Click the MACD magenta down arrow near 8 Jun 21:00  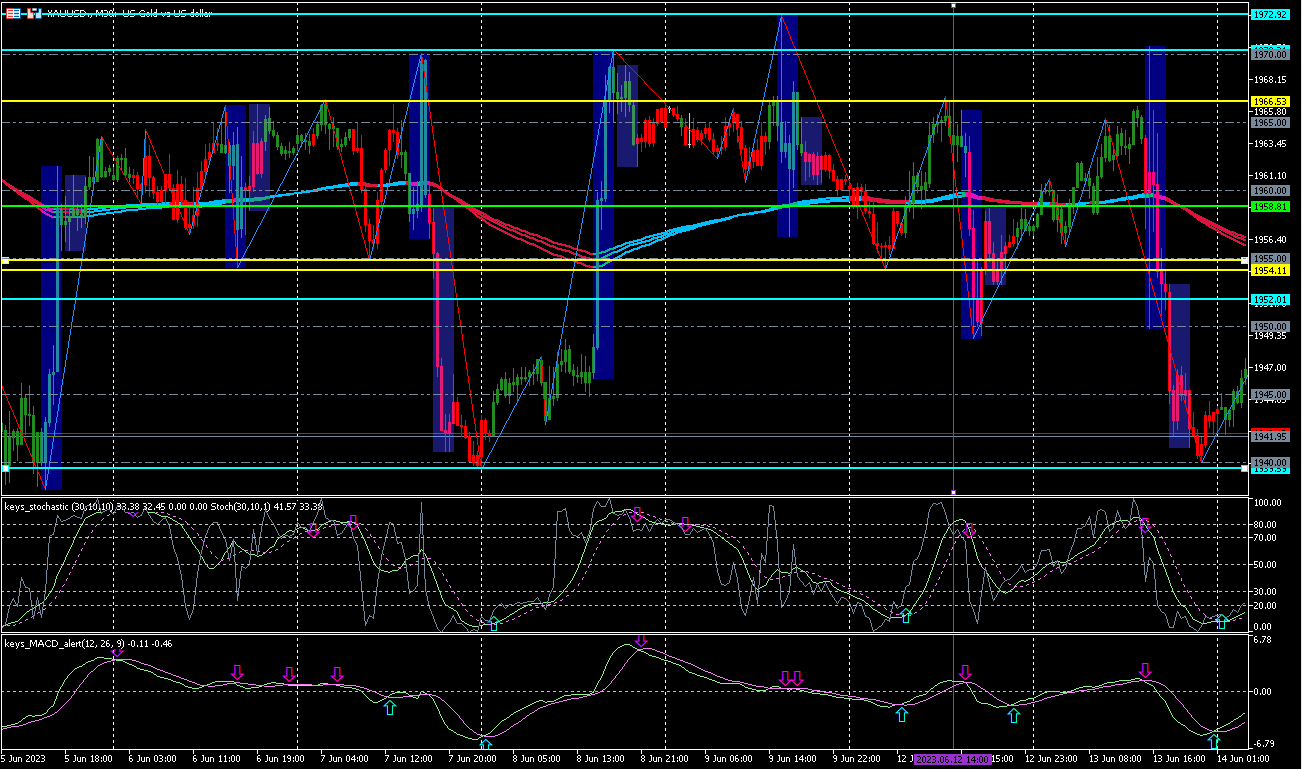tap(641, 641)
